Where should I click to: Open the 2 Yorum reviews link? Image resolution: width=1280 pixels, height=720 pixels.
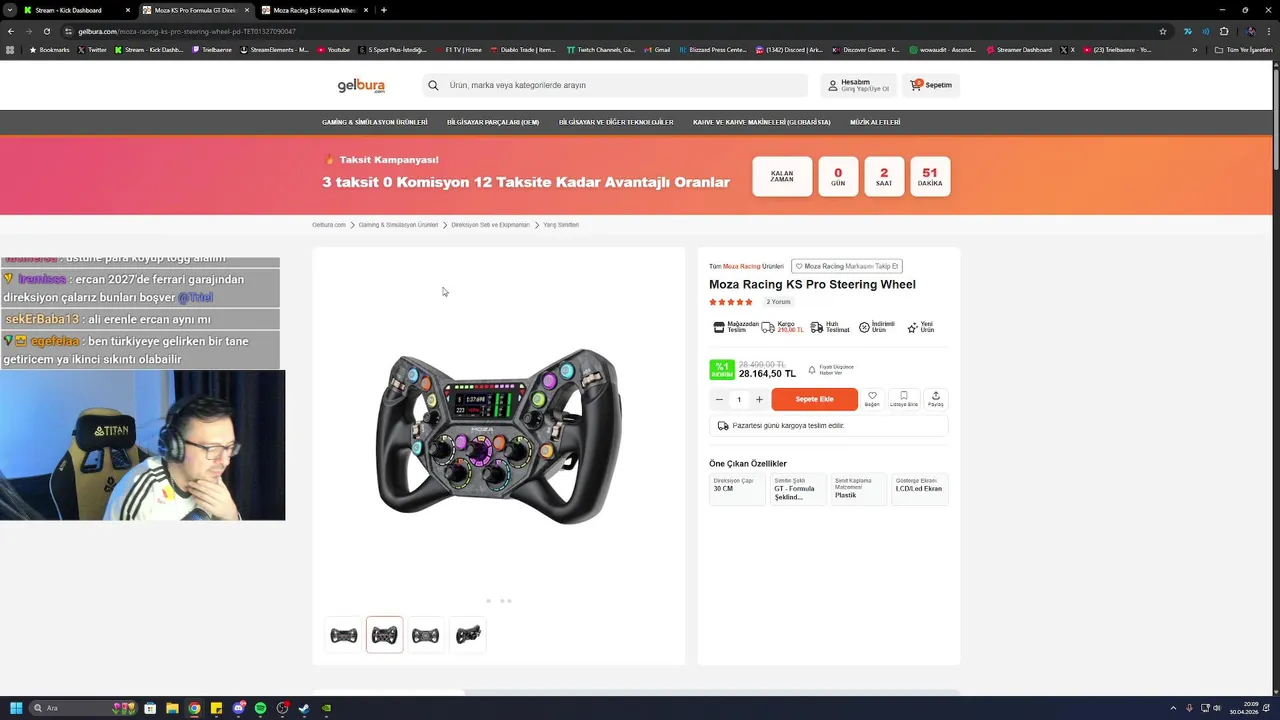(x=779, y=301)
